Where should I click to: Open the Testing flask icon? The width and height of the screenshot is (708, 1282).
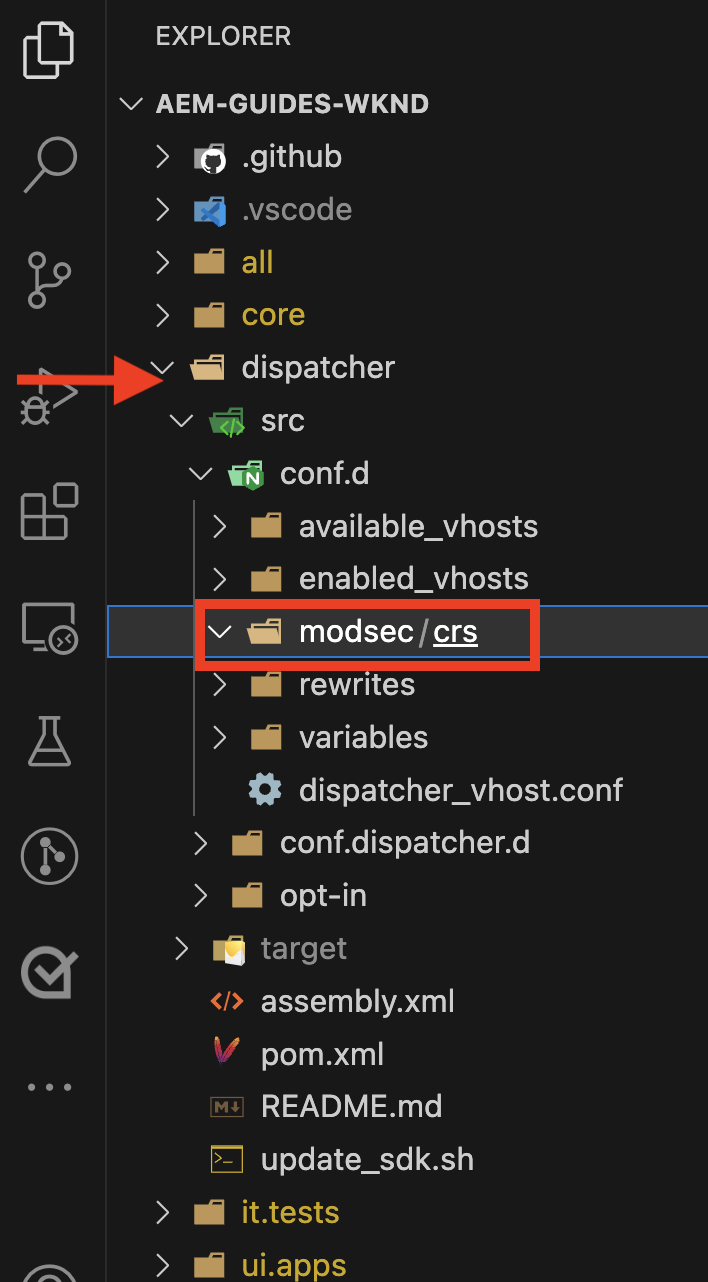49,740
